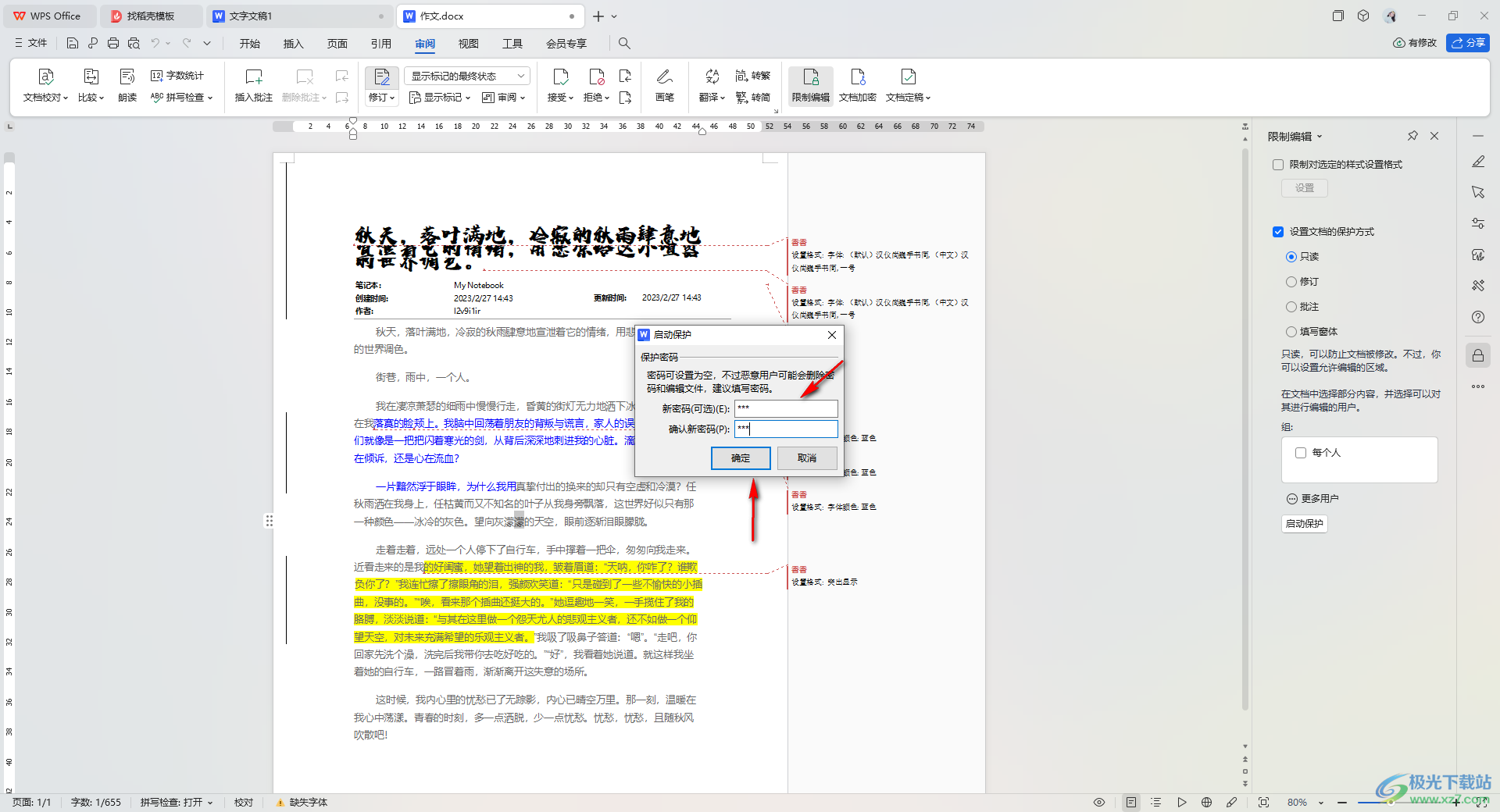
Task: Click the print icon in quick toolbar
Action: coord(113,44)
